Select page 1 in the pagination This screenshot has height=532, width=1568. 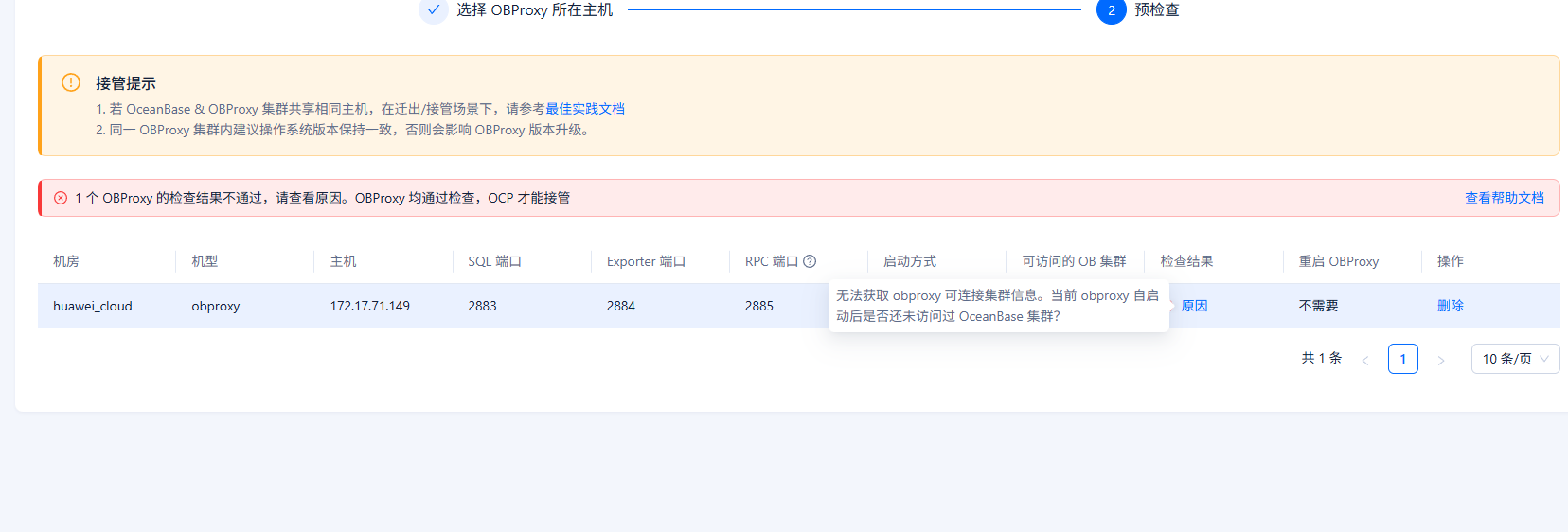coord(1402,359)
